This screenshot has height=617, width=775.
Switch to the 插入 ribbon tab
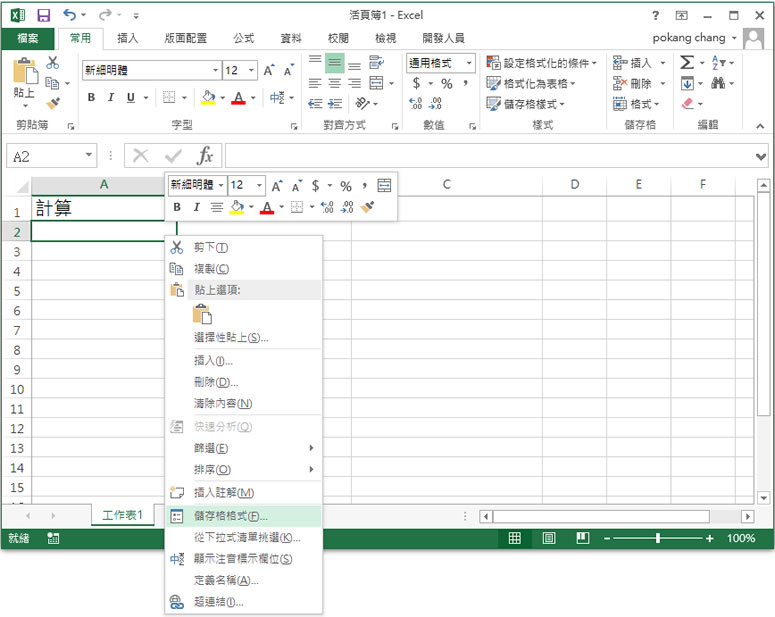coord(128,38)
